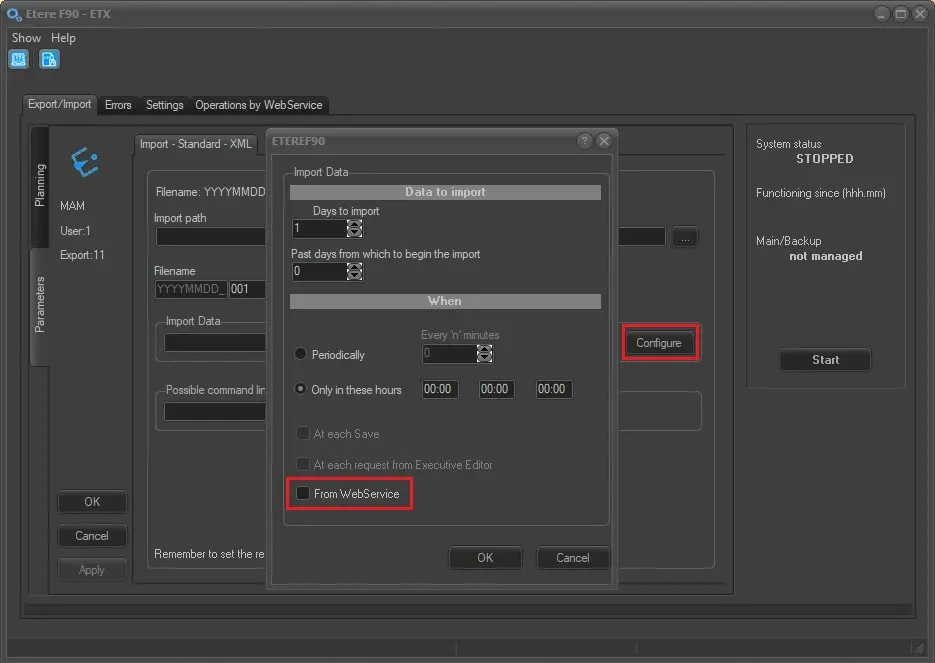
Task: Open the Show menu
Action: (26, 38)
